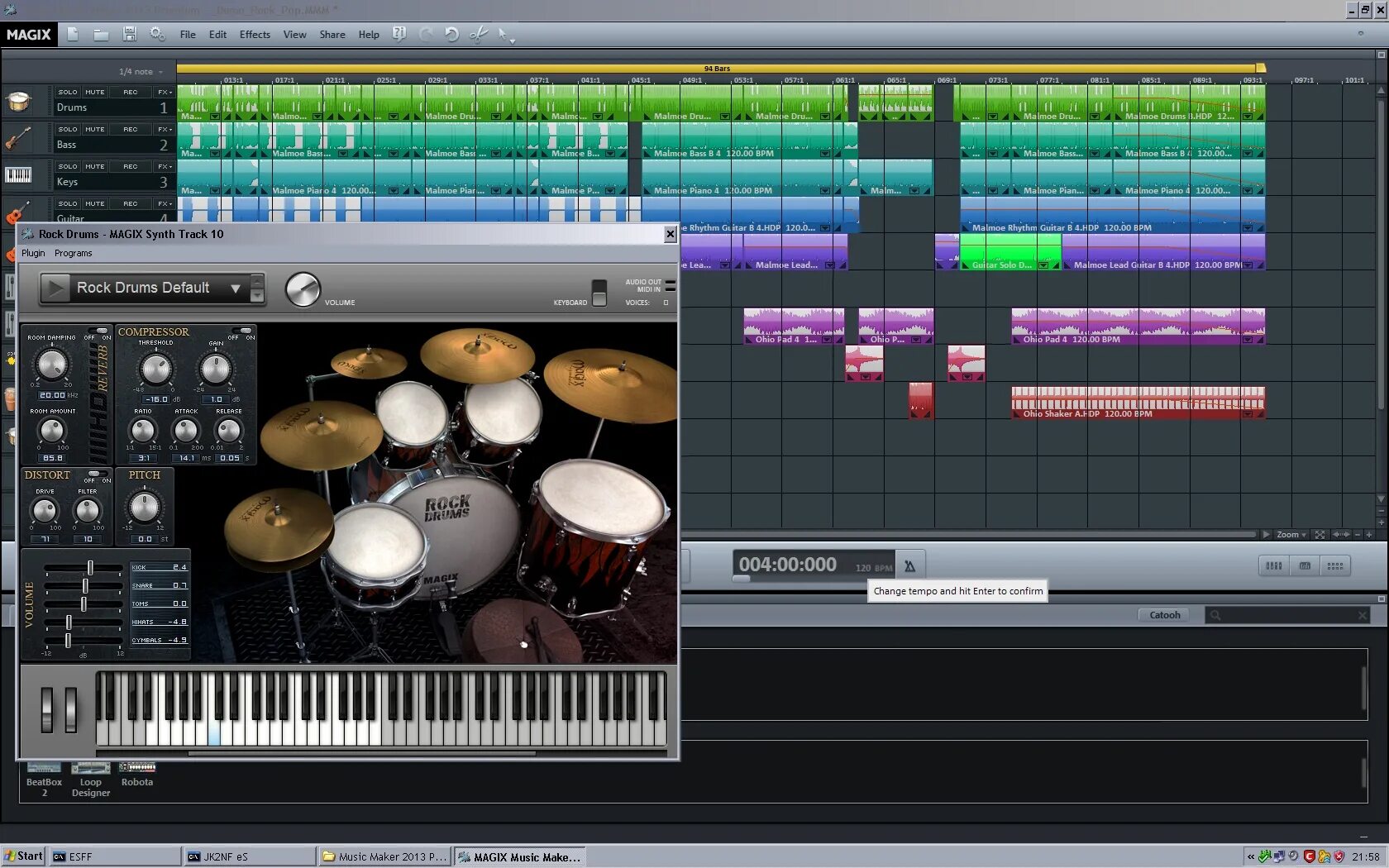Open the Rock Drums Default preset dropdown
Image resolution: width=1389 pixels, height=868 pixels.
236,288
